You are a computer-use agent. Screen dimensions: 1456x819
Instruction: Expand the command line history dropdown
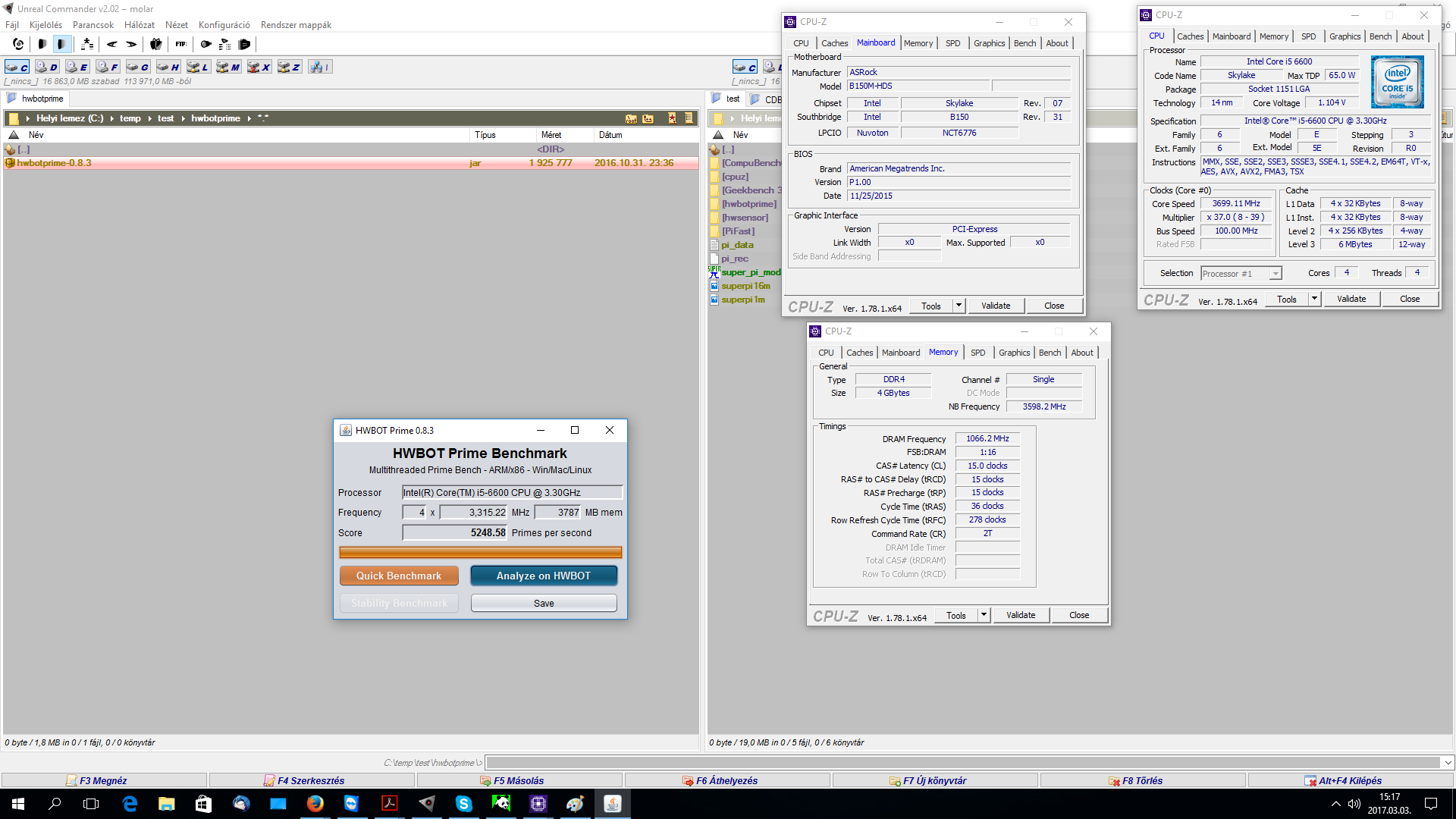coord(1448,762)
